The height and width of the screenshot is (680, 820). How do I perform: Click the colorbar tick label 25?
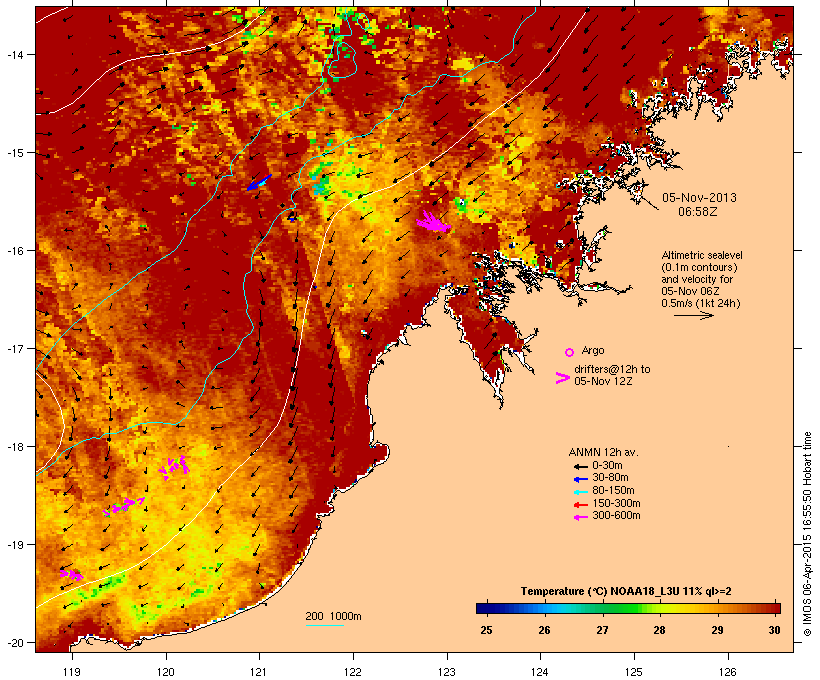(x=486, y=630)
